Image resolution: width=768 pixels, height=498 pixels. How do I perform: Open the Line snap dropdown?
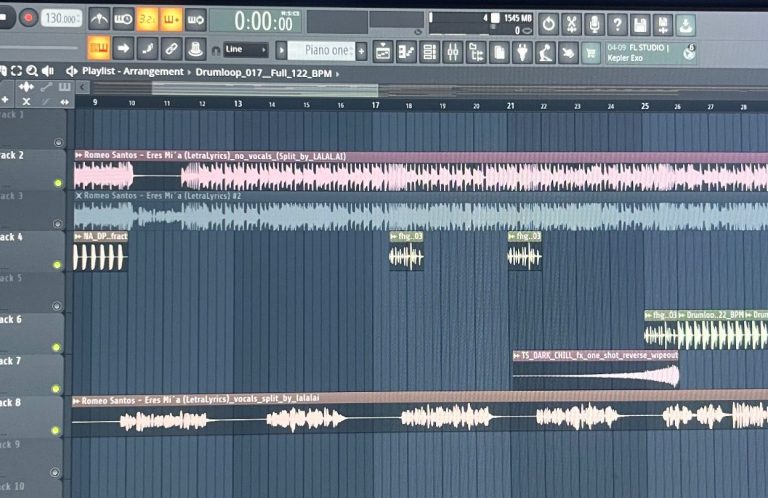(x=246, y=49)
